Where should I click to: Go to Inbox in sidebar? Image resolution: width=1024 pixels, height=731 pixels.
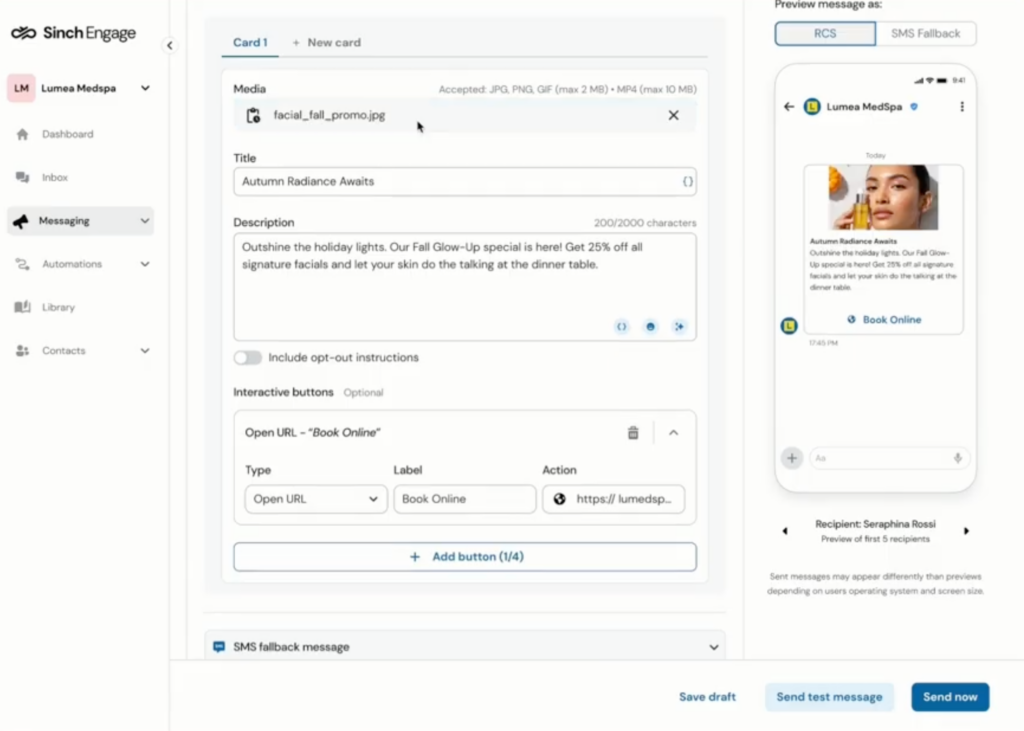[55, 177]
